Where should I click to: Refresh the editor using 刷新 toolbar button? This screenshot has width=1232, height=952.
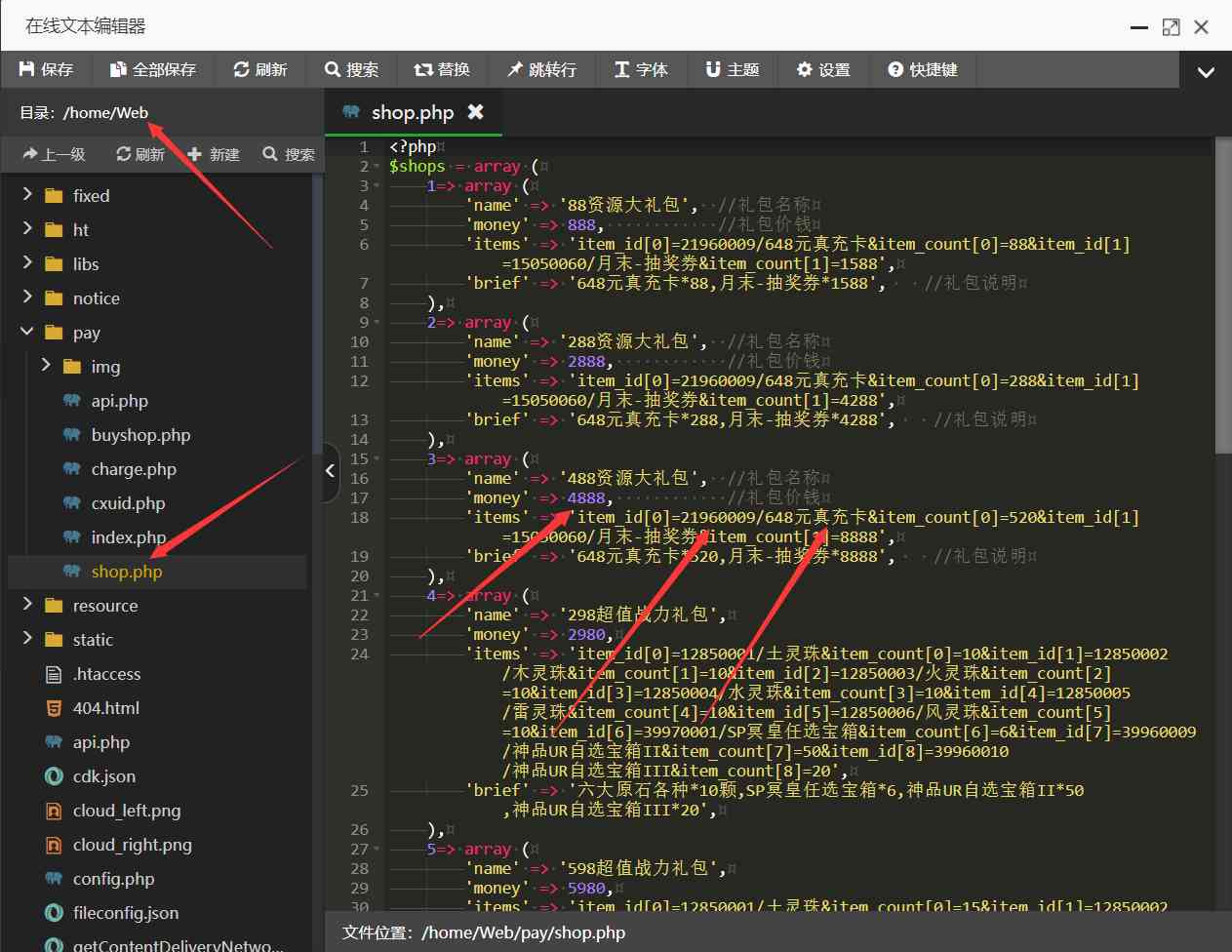click(259, 69)
